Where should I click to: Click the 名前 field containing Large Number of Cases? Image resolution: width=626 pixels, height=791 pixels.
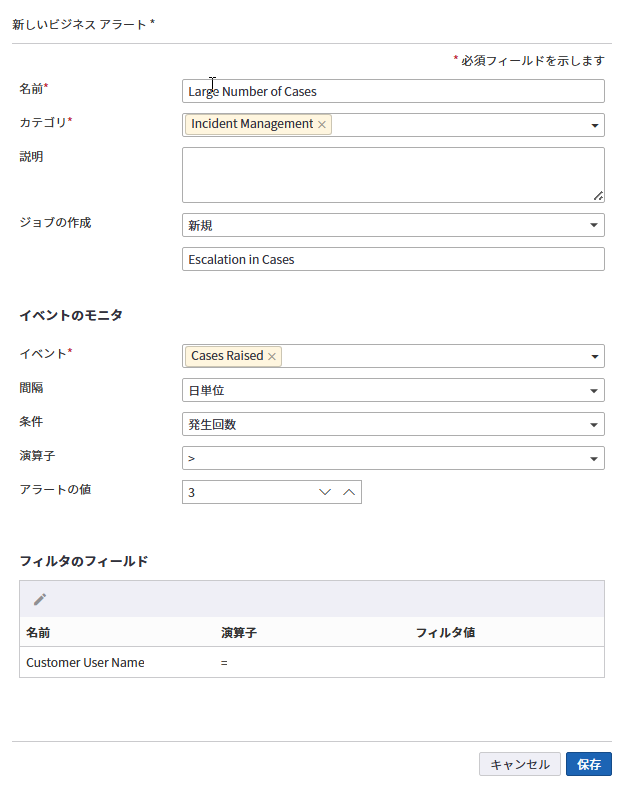point(393,91)
